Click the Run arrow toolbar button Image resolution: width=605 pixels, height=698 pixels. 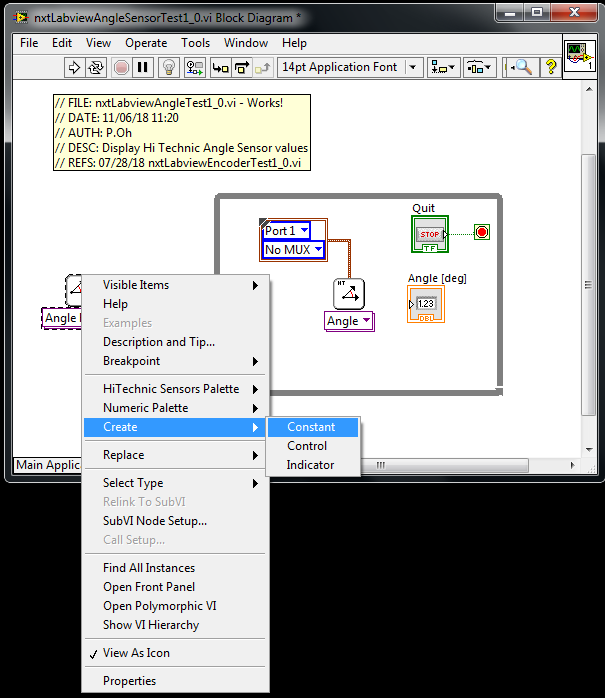[x=74, y=68]
